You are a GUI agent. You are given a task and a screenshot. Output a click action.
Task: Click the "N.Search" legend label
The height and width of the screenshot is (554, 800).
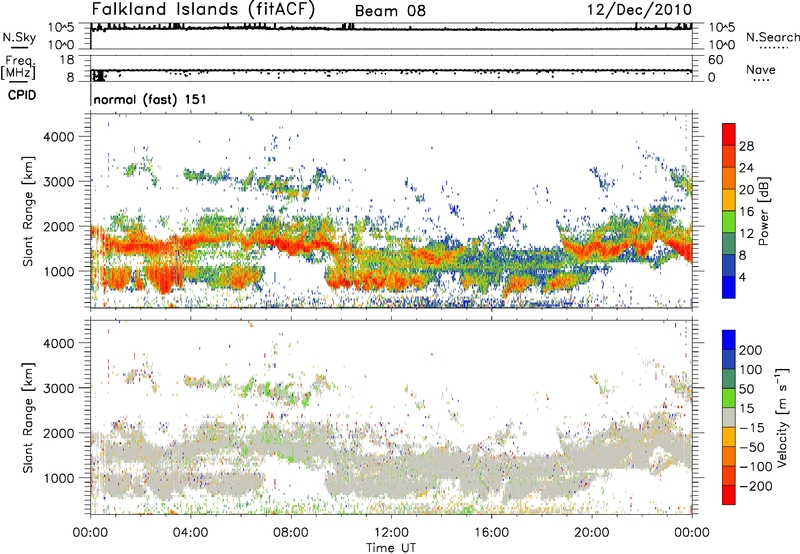tap(772, 37)
